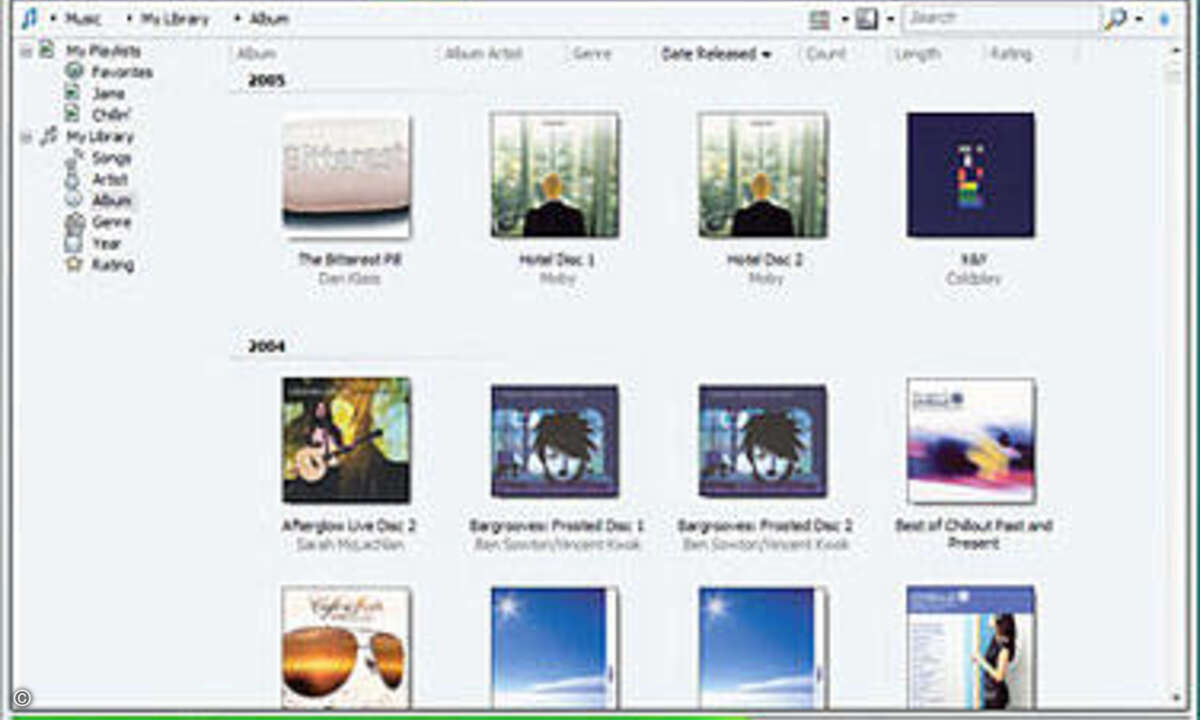Show the Rating view in the tree
The image size is (1200, 720).
(112, 265)
